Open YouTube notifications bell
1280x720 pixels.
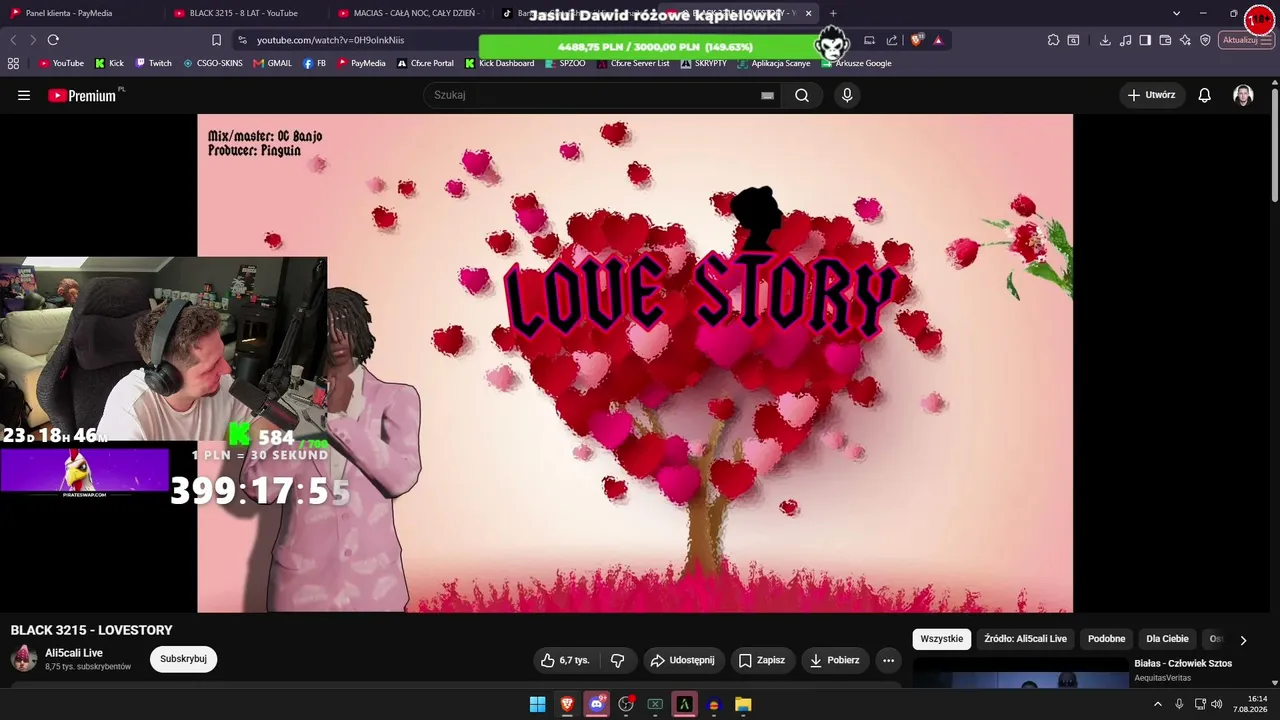click(1205, 95)
